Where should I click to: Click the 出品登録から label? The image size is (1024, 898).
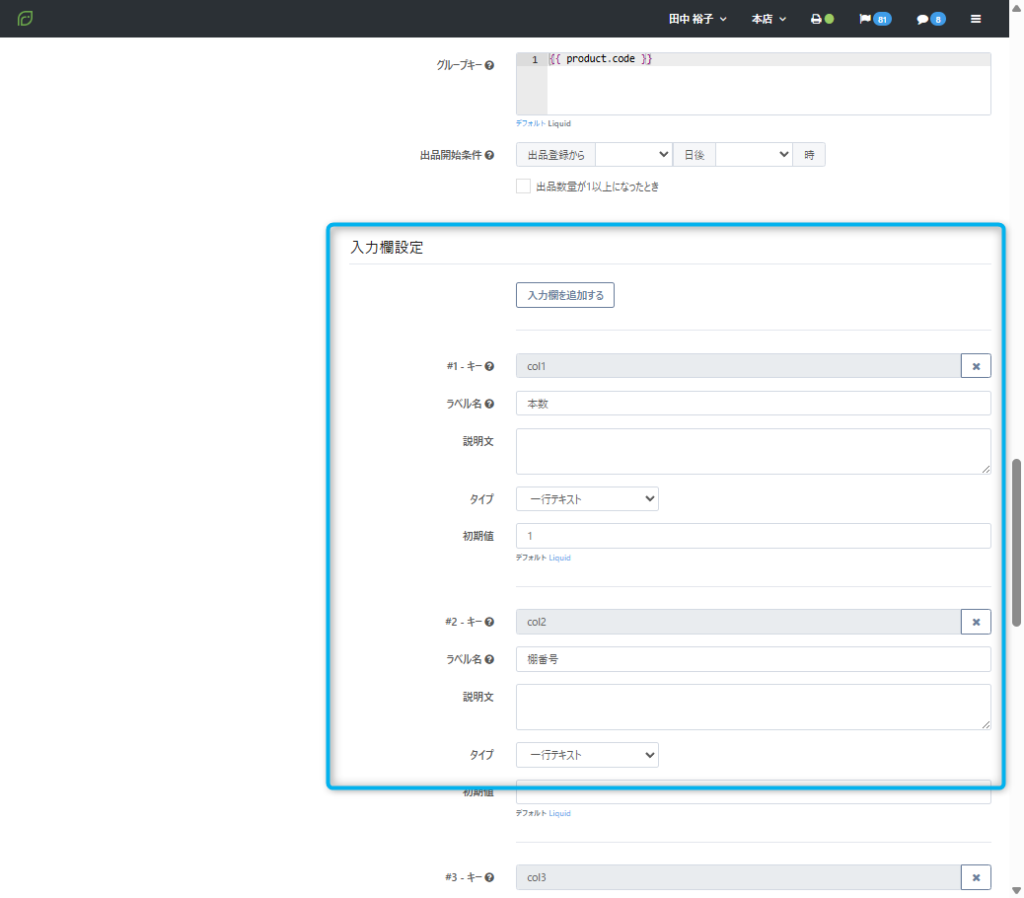[556, 155]
